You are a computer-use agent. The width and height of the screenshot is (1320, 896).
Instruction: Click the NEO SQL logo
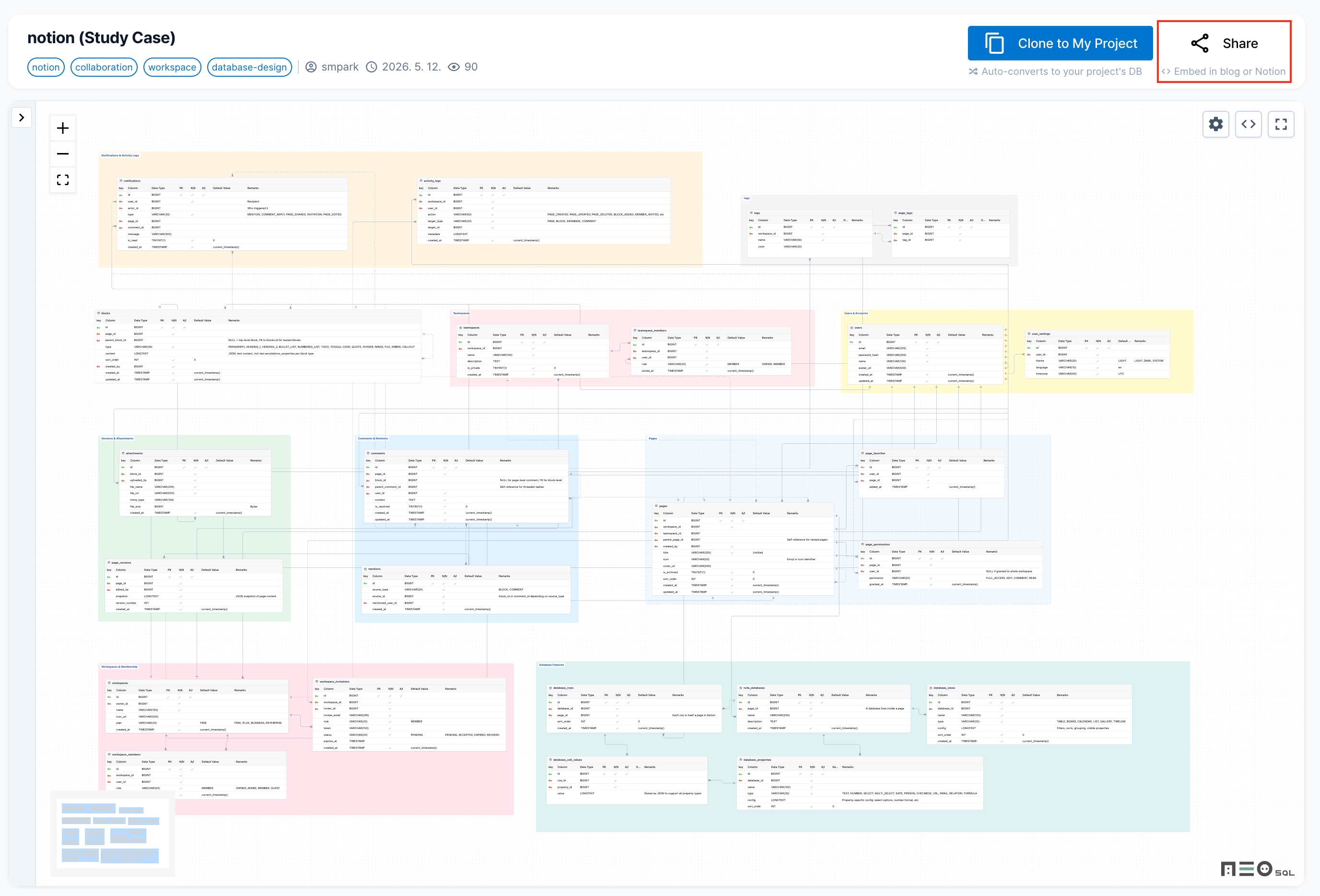coord(1258,869)
